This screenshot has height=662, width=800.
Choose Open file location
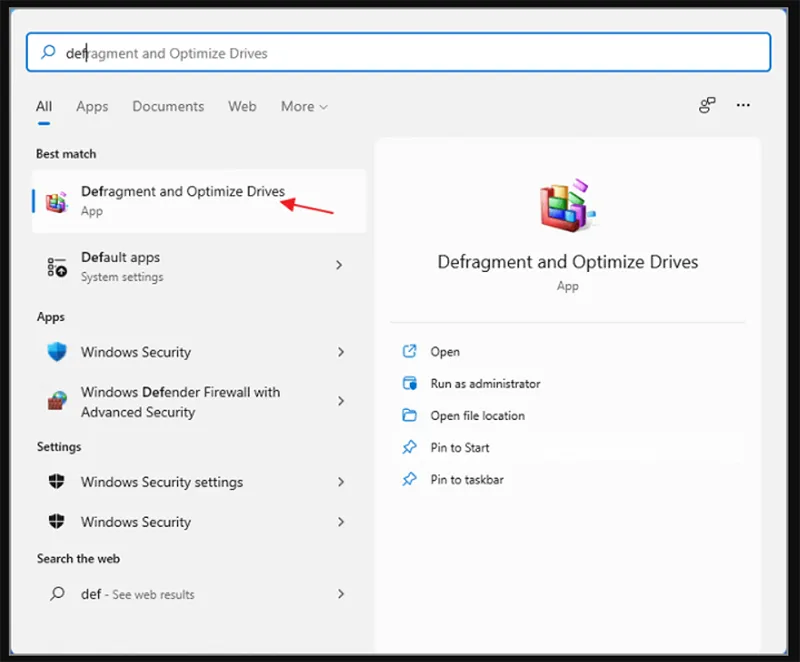click(478, 416)
